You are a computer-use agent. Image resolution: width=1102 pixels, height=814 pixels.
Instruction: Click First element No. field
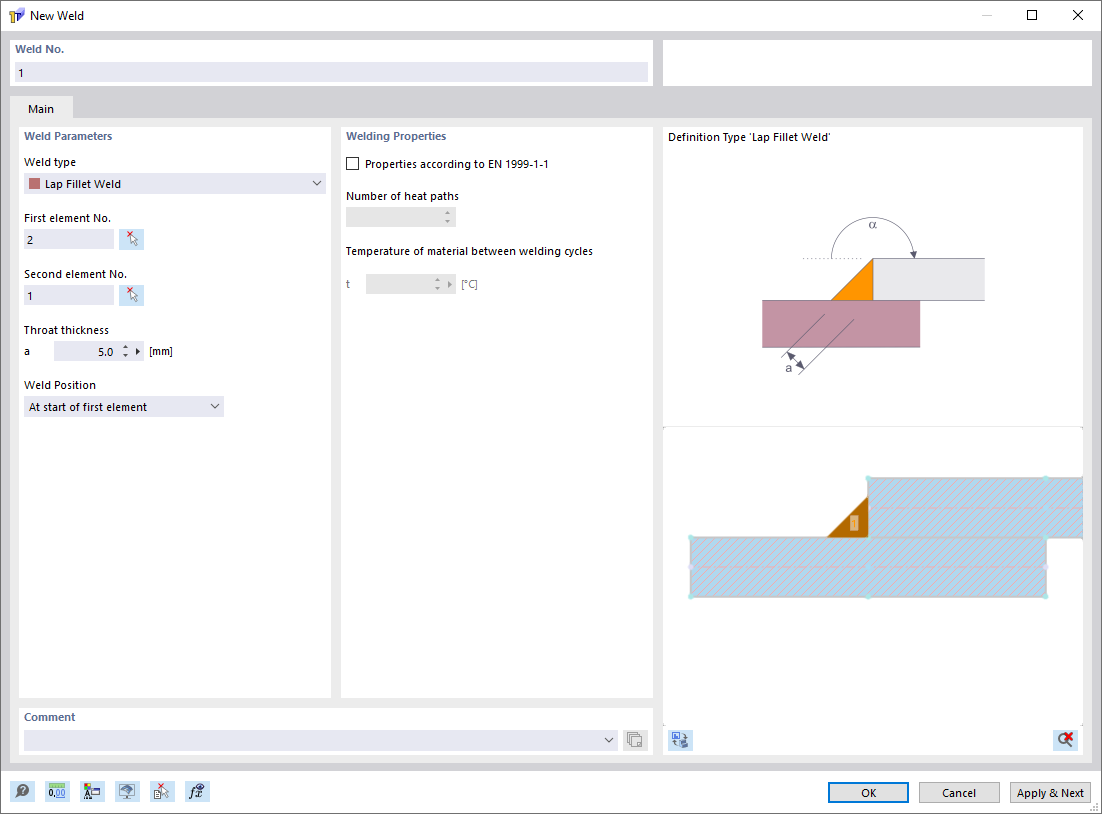[x=69, y=240]
